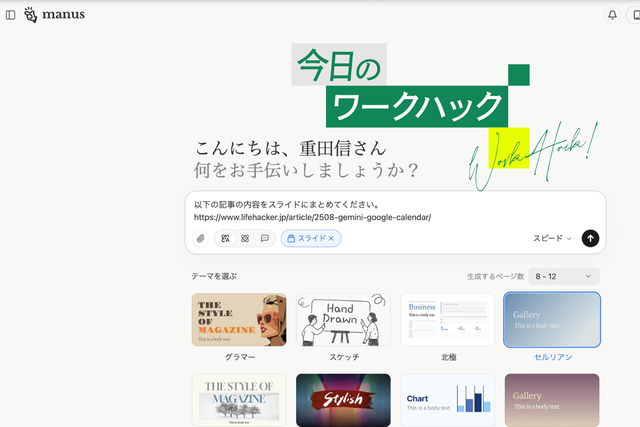This screenshot has height=427, width=640.
Task: Open the notifications bell
Action: (x=612, y=15)
